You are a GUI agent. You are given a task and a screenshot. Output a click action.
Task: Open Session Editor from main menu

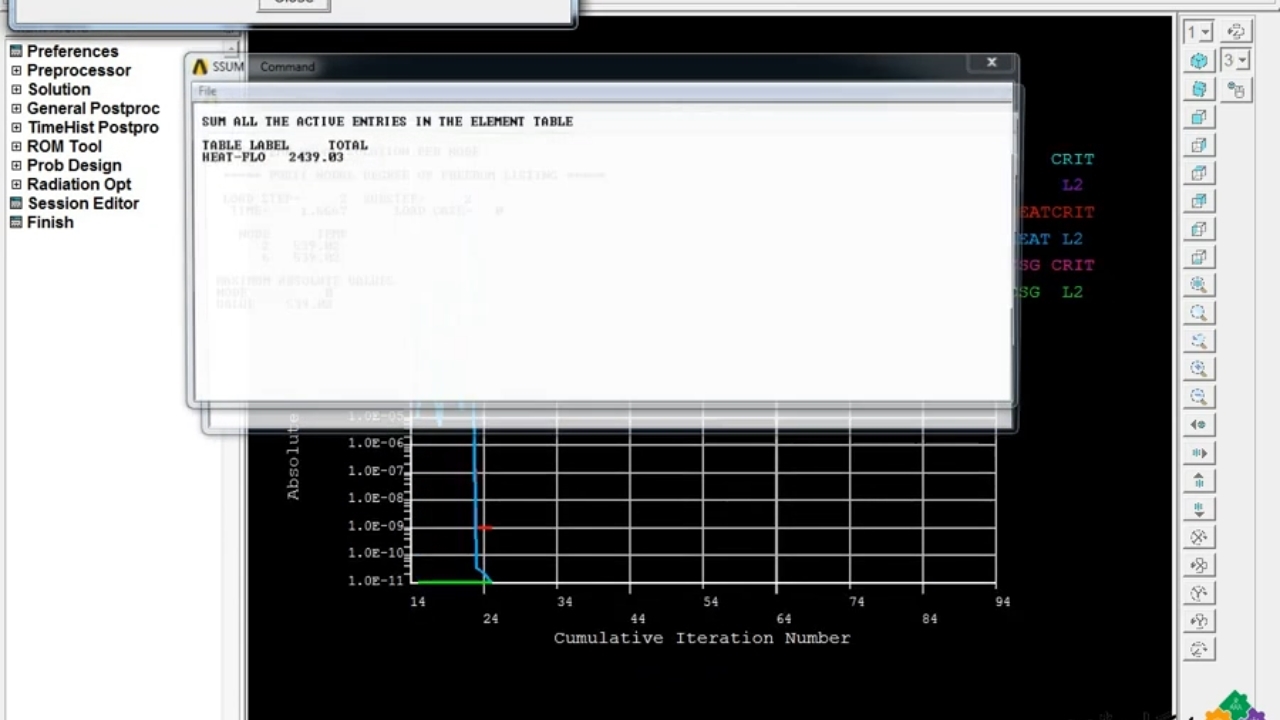83,204
